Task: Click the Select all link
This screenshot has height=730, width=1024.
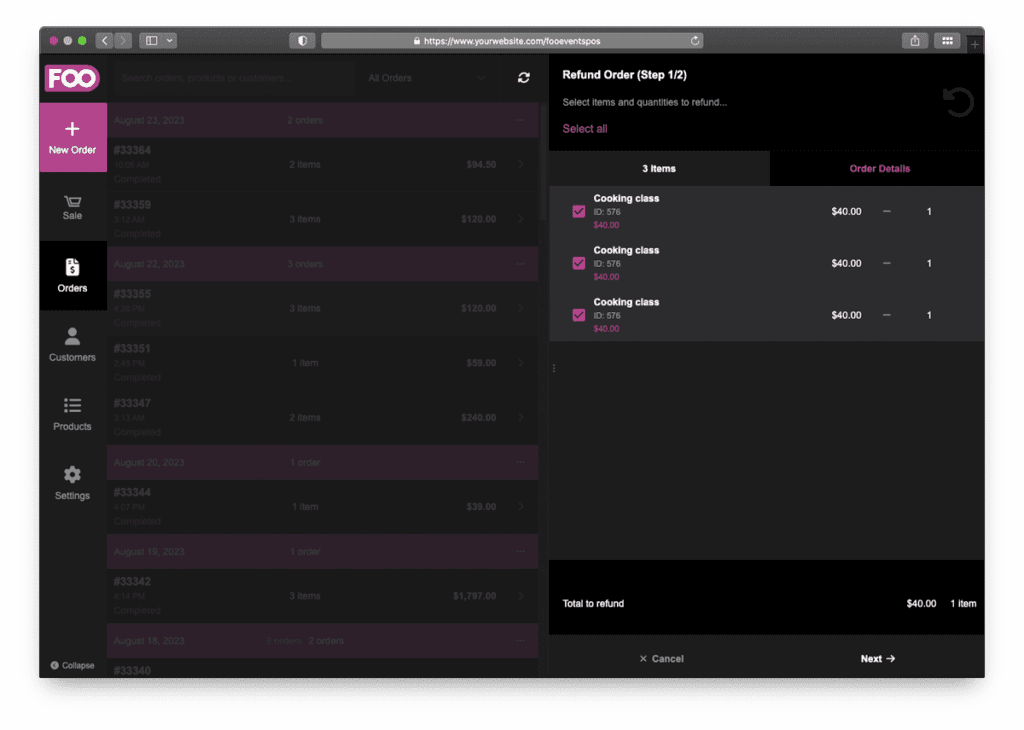Action: coord(585,128)
